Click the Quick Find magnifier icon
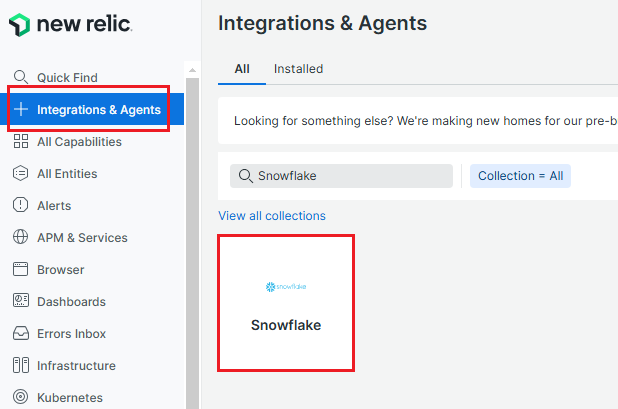618x409 pixels. tap(20, 77)
